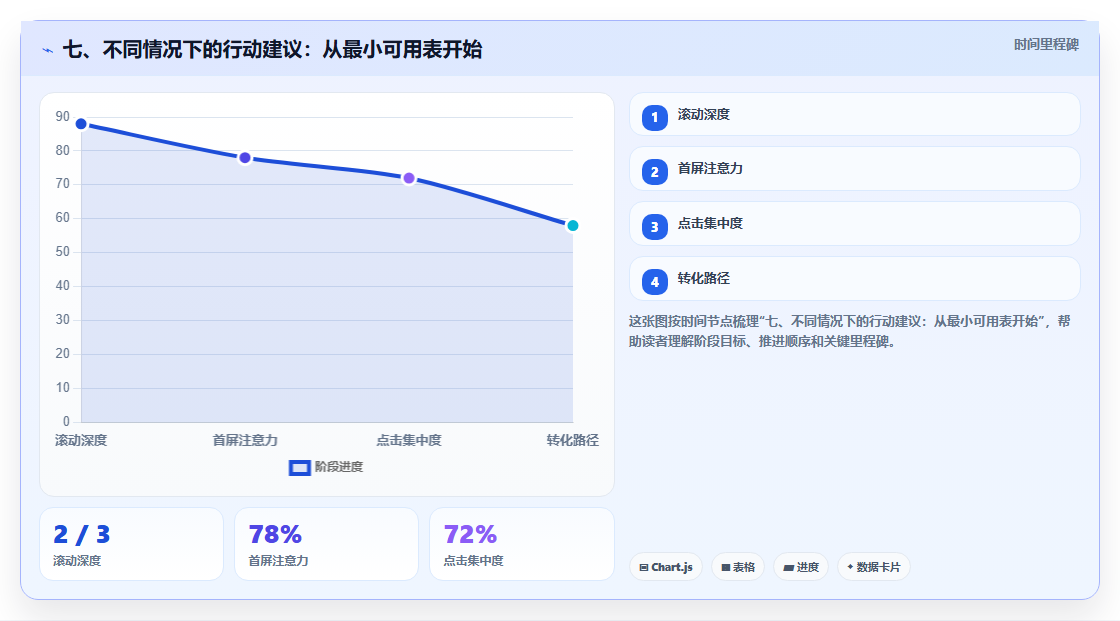
Task: Click the number 1 badge for 滚动深度
Action: [654, 117]
